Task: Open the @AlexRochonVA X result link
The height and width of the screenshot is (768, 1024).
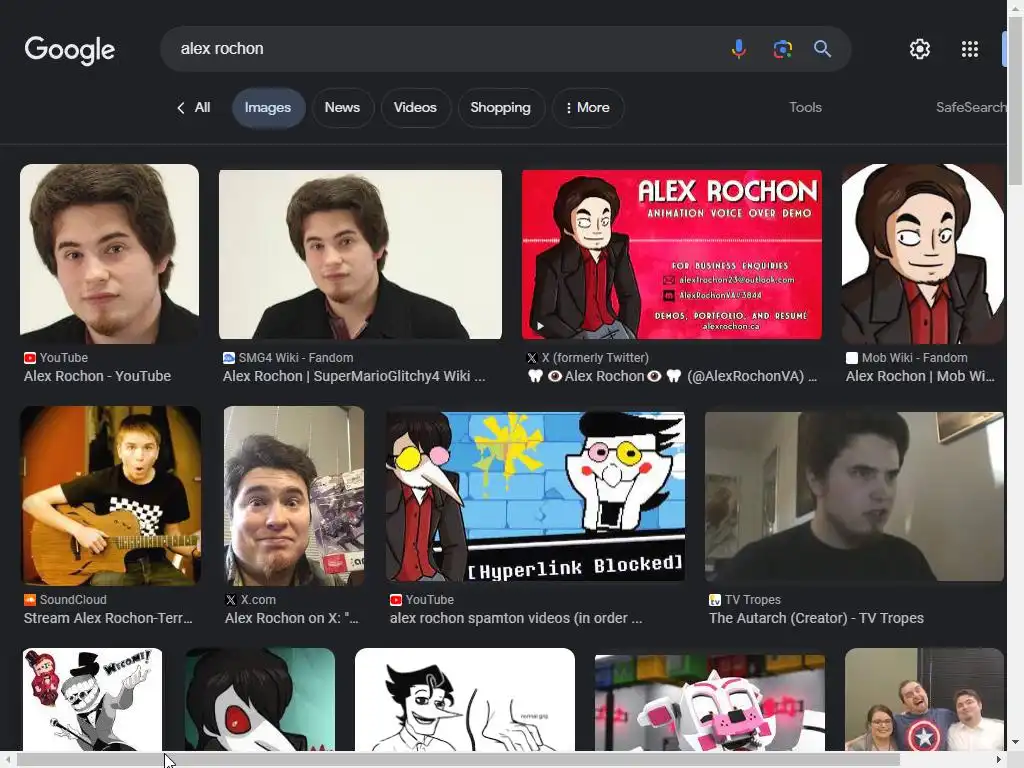Action: click(x=672, y=376)
